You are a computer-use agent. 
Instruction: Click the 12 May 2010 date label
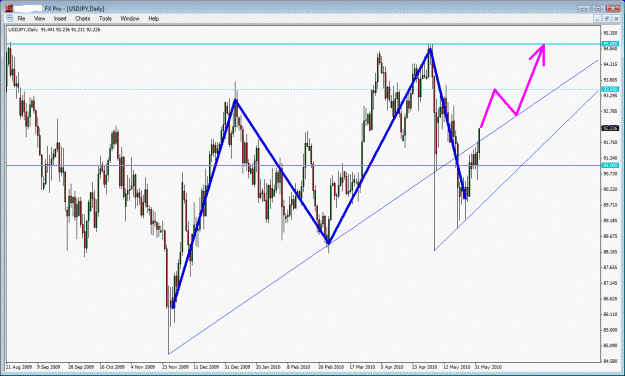[x=457, y=367]
